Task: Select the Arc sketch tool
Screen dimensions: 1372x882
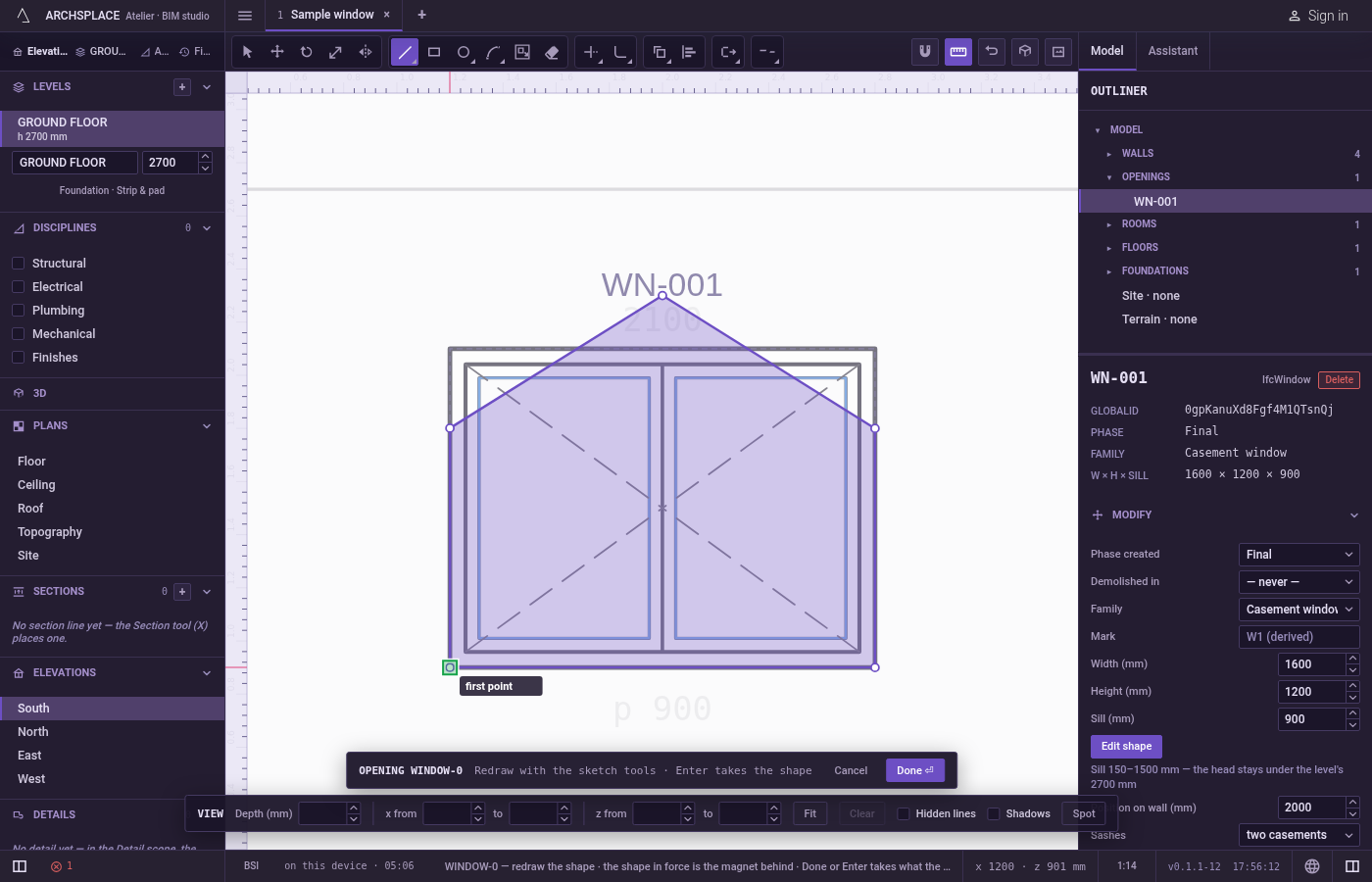Action: pos(493,52)
